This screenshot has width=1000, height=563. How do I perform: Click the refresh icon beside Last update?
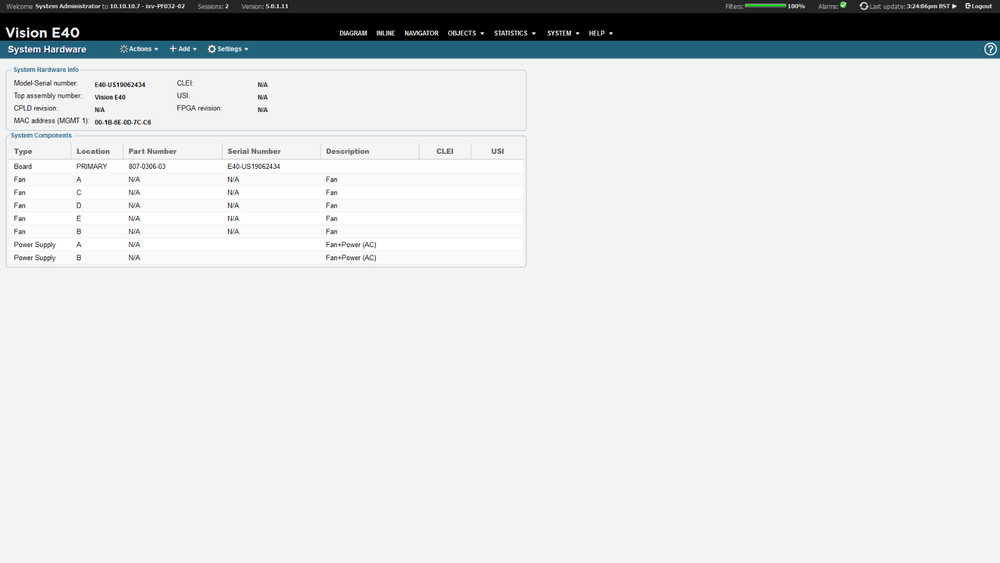[864, 6]
